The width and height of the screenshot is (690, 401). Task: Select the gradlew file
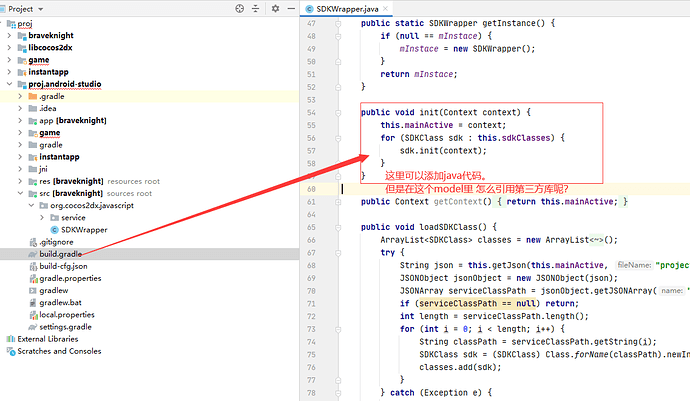click(x=54, y=291)
